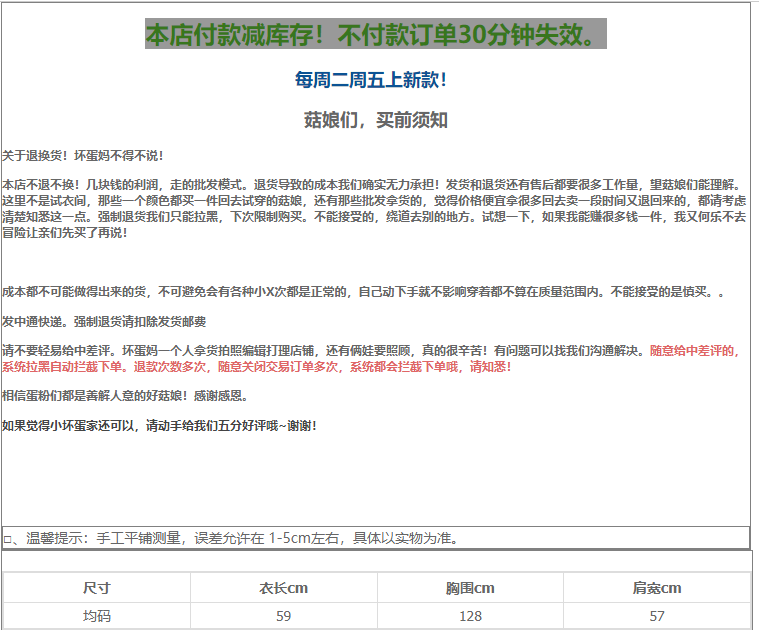759x630 pixels.
Task: Click the paragraph starting 本店不退不换
Action: pyautogui.click(x=373, y=208)
